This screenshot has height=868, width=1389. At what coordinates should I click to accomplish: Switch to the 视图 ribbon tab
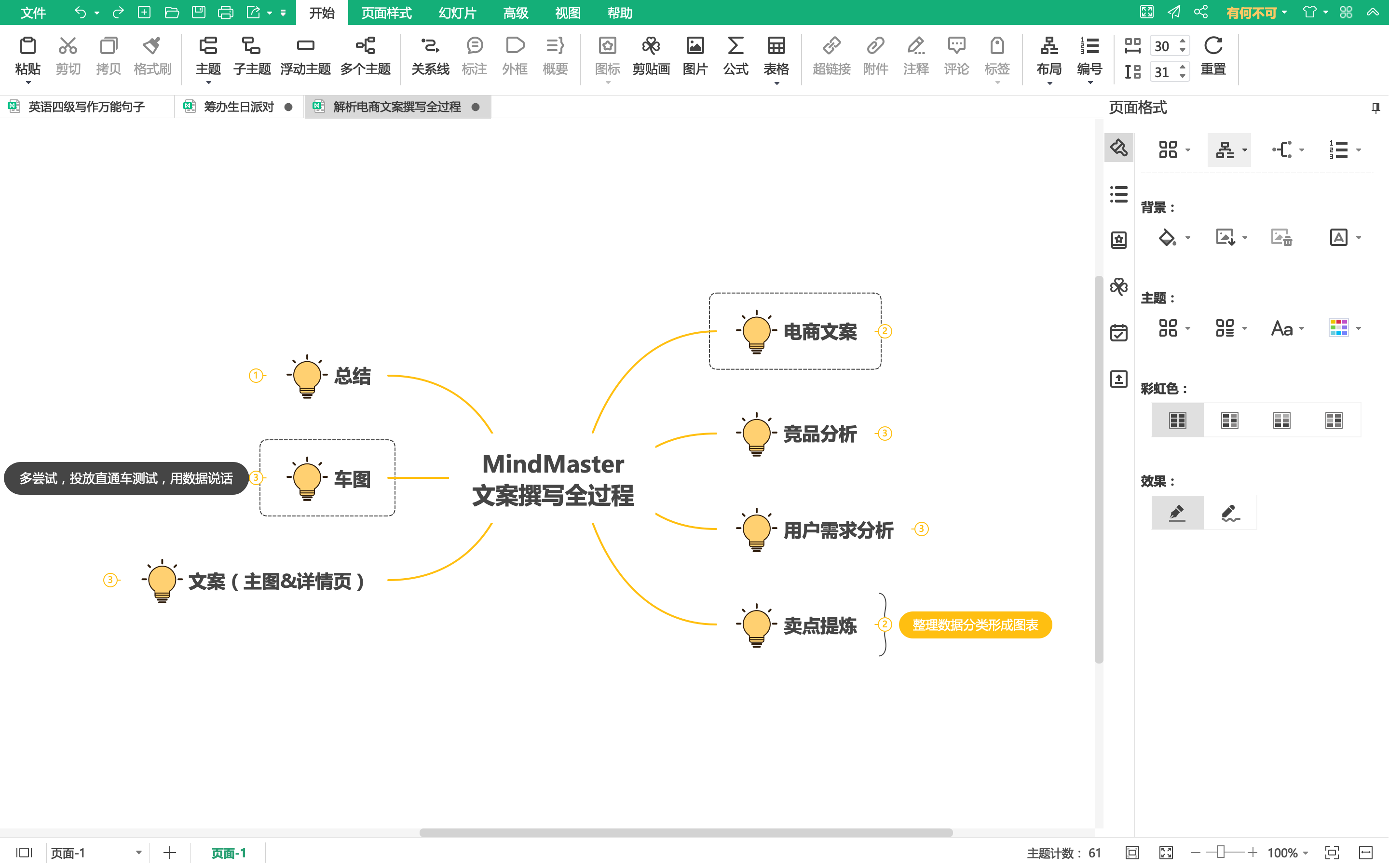(x=568, y=13)
